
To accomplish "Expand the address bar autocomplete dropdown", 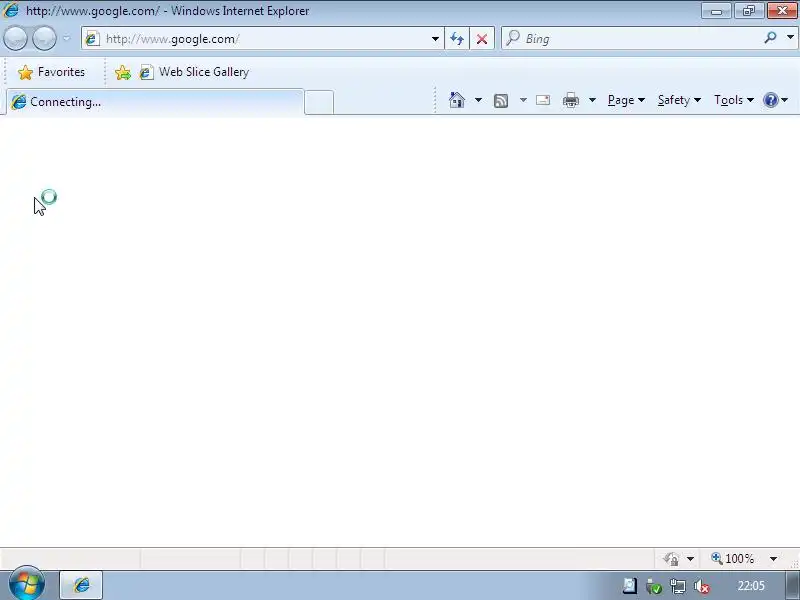I will (435, 39).
